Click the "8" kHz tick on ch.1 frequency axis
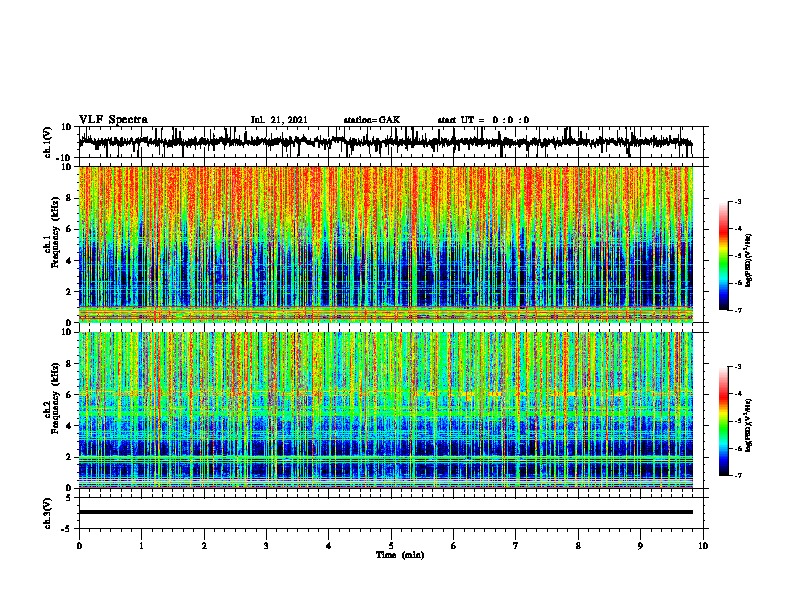This screenshot has height=612, width=792. (69, 198)
